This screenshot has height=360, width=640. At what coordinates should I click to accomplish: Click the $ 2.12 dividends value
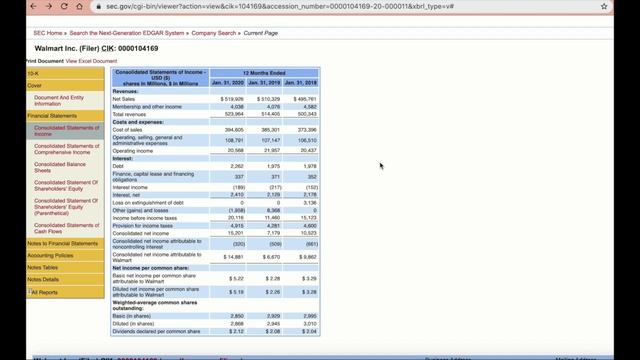[236, 331]
